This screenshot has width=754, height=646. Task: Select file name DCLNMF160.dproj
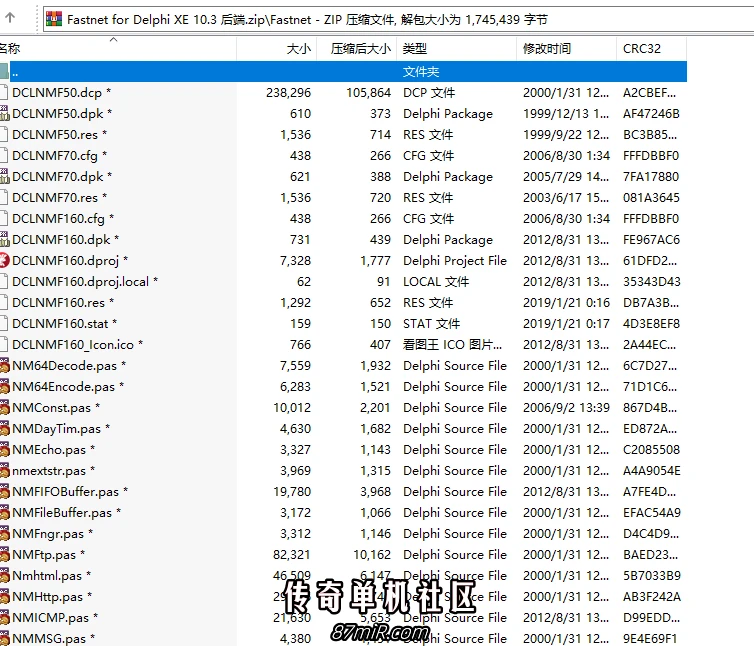coord(70,261)
